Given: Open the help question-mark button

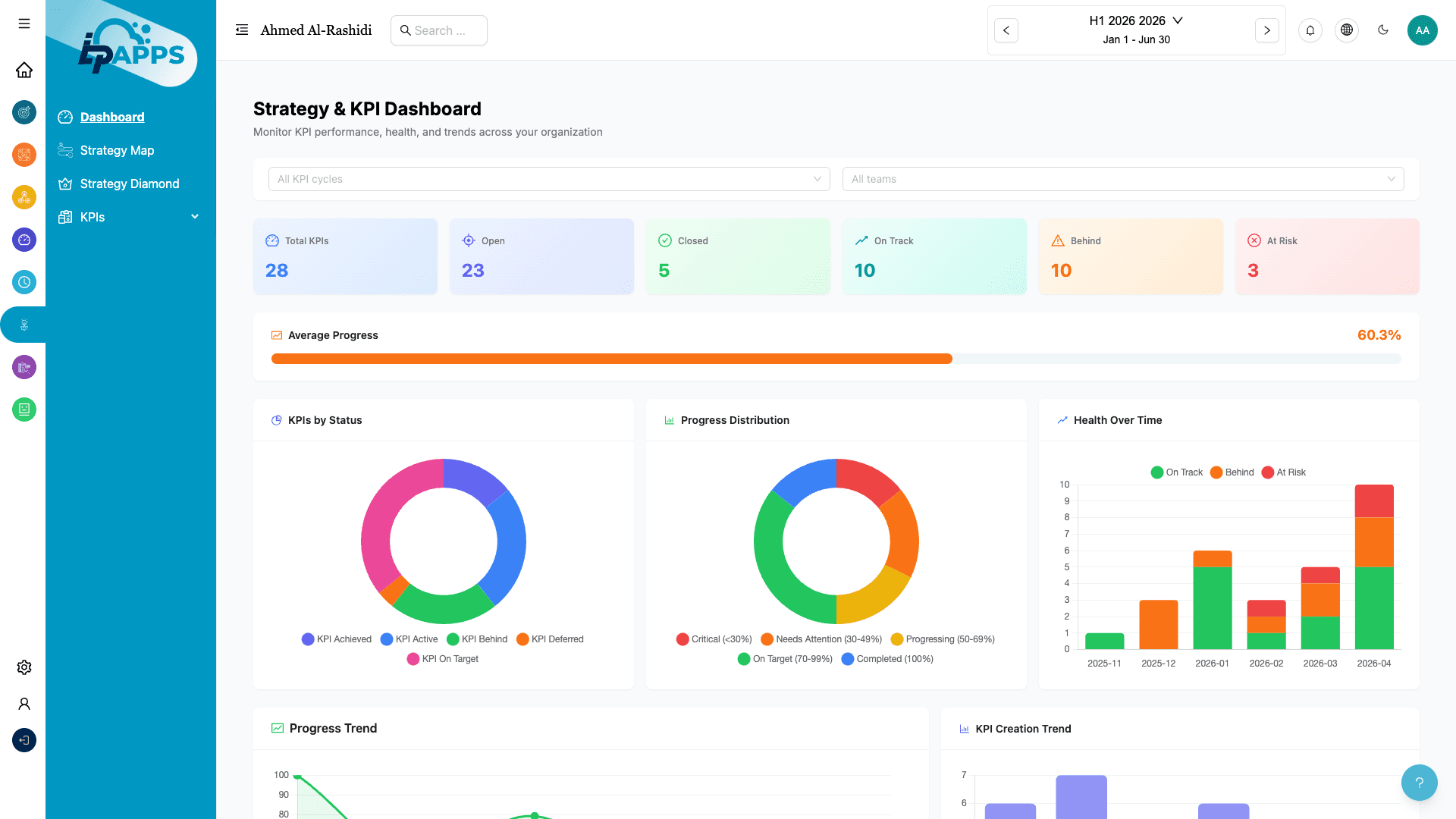Looking at the screenshot, I should 1419,782.
